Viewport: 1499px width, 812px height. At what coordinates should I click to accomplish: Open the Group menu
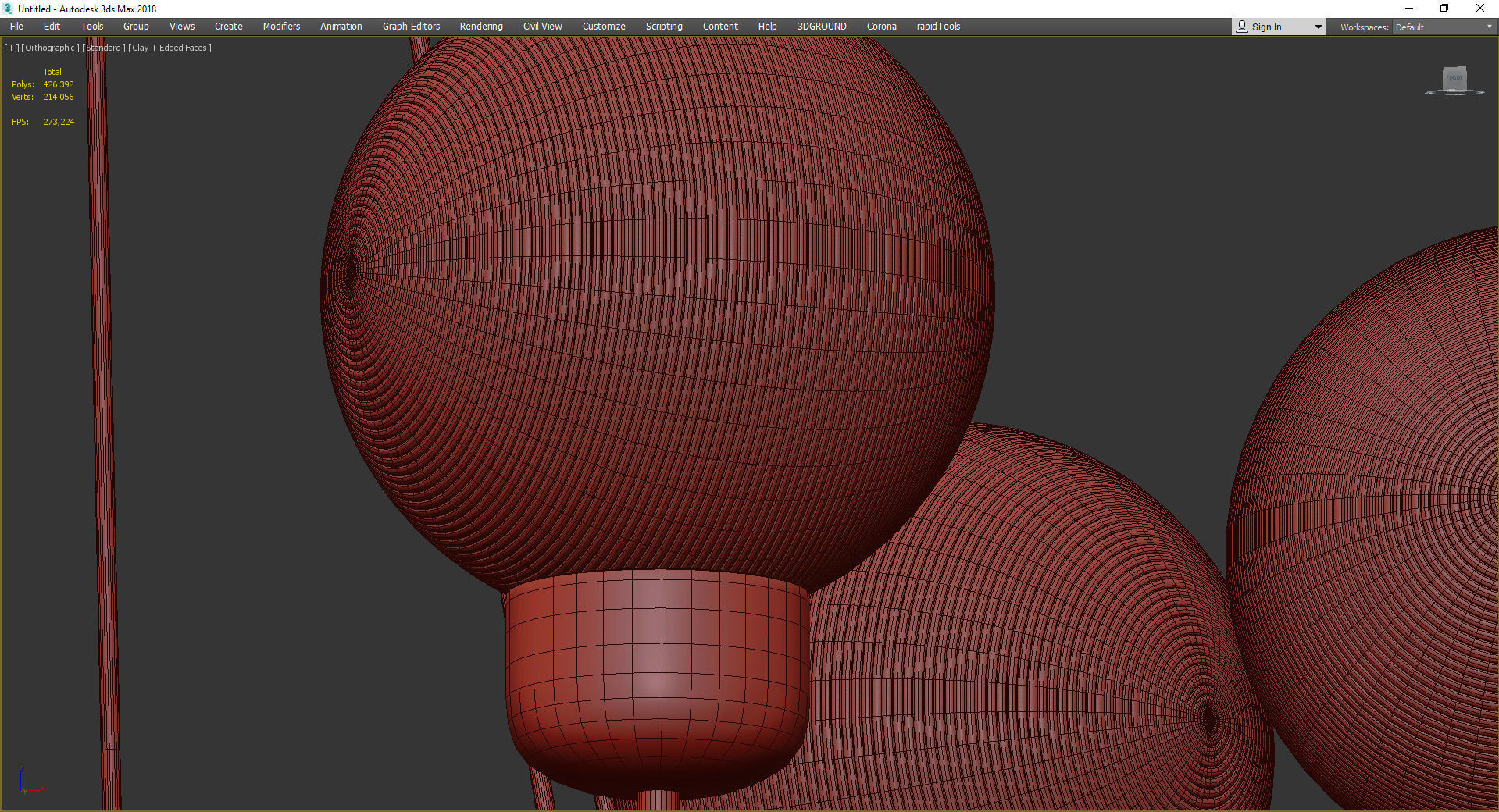click(x=136, y=27)
